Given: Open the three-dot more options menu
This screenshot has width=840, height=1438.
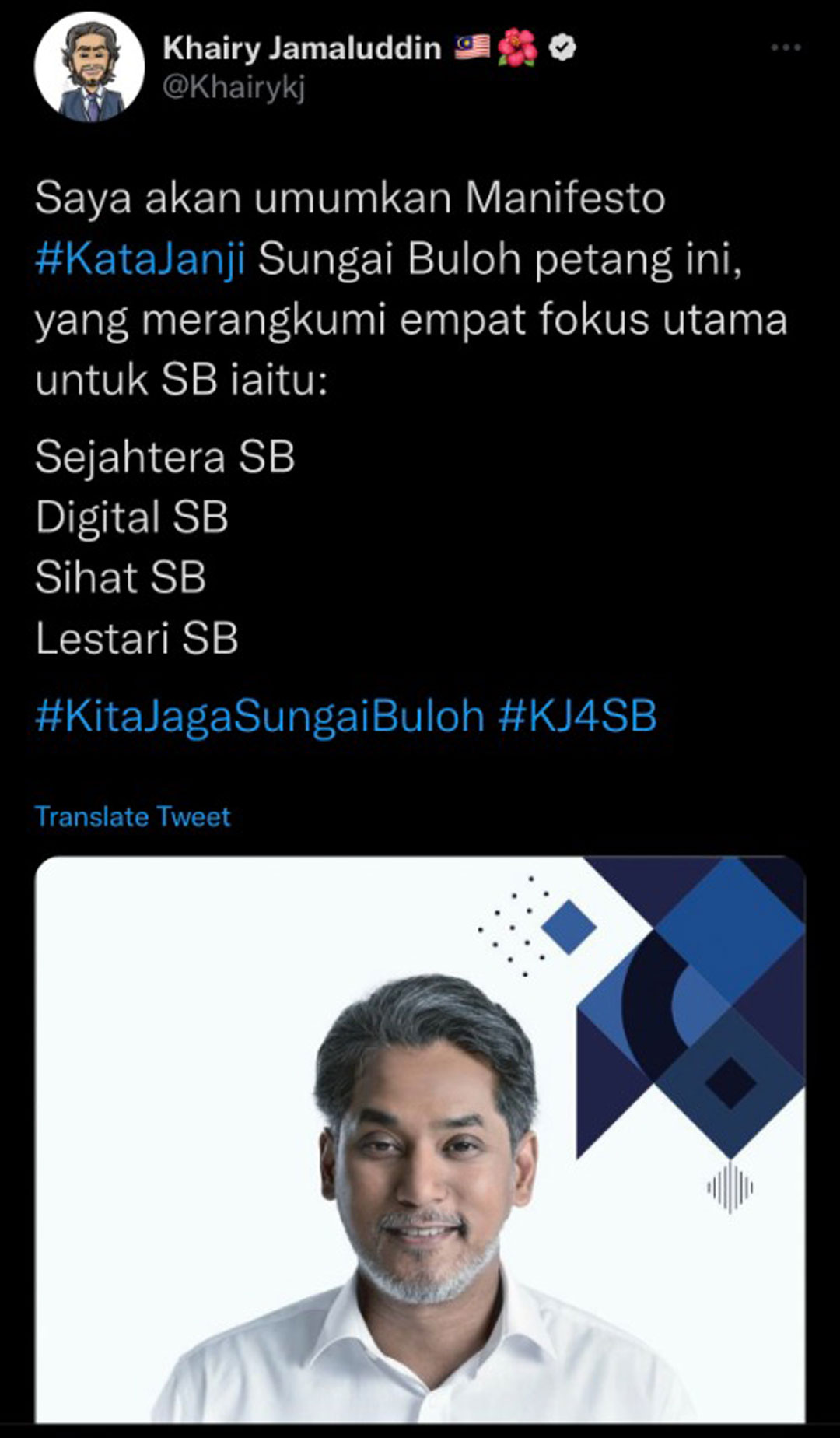Looking at the screenshot, I should (x=786, y=48).
